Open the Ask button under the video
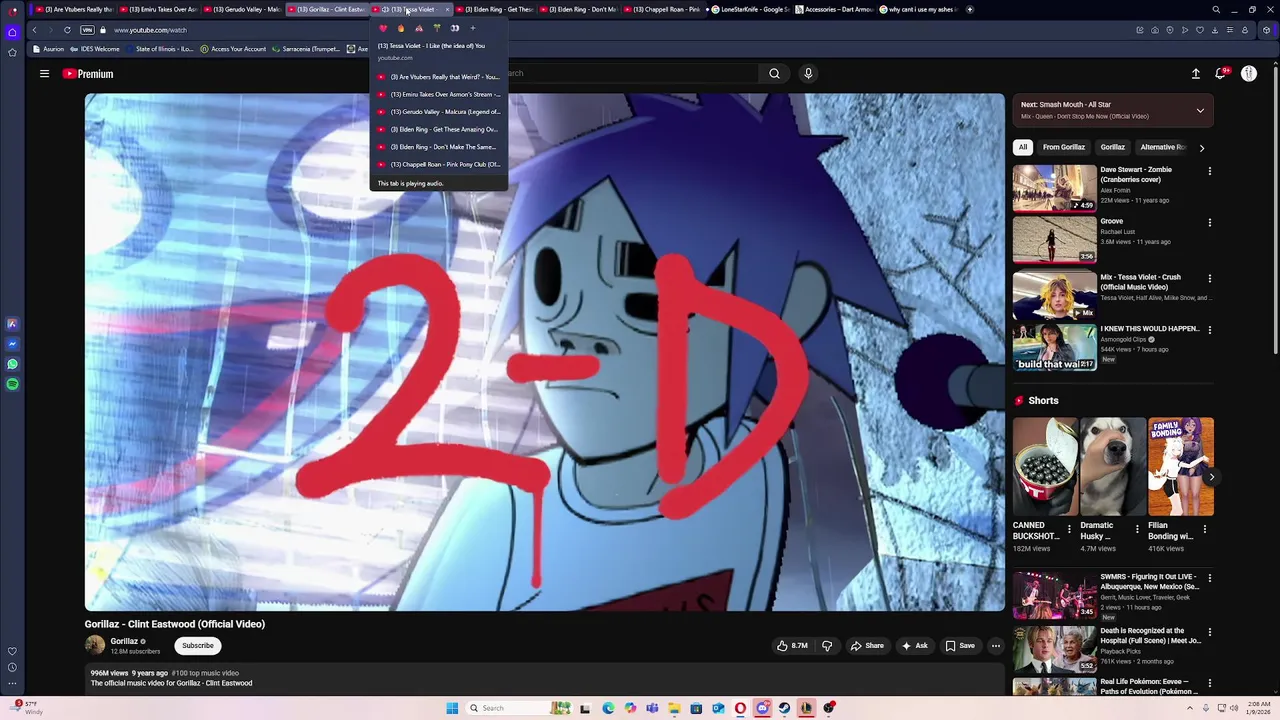The width and height of the screenshot is (1280, 720). tap(915, 646)
